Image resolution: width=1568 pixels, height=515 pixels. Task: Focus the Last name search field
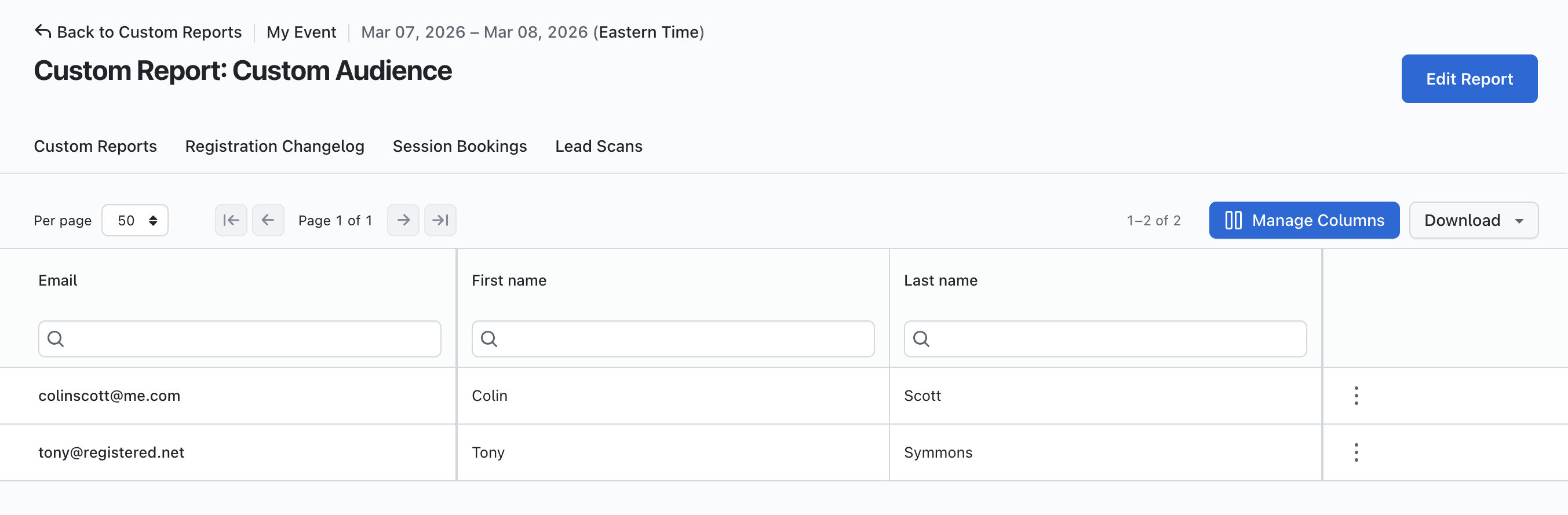[x=1114, y=338]
